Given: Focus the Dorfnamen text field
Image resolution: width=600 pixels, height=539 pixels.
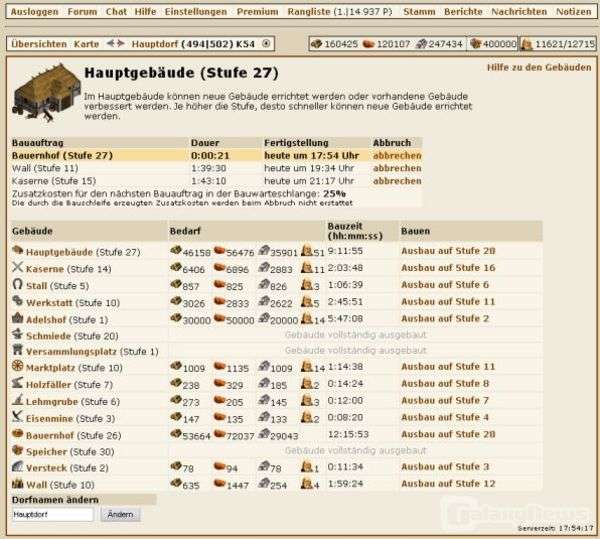Looking at the screenshot, I should tap(53, 514).
